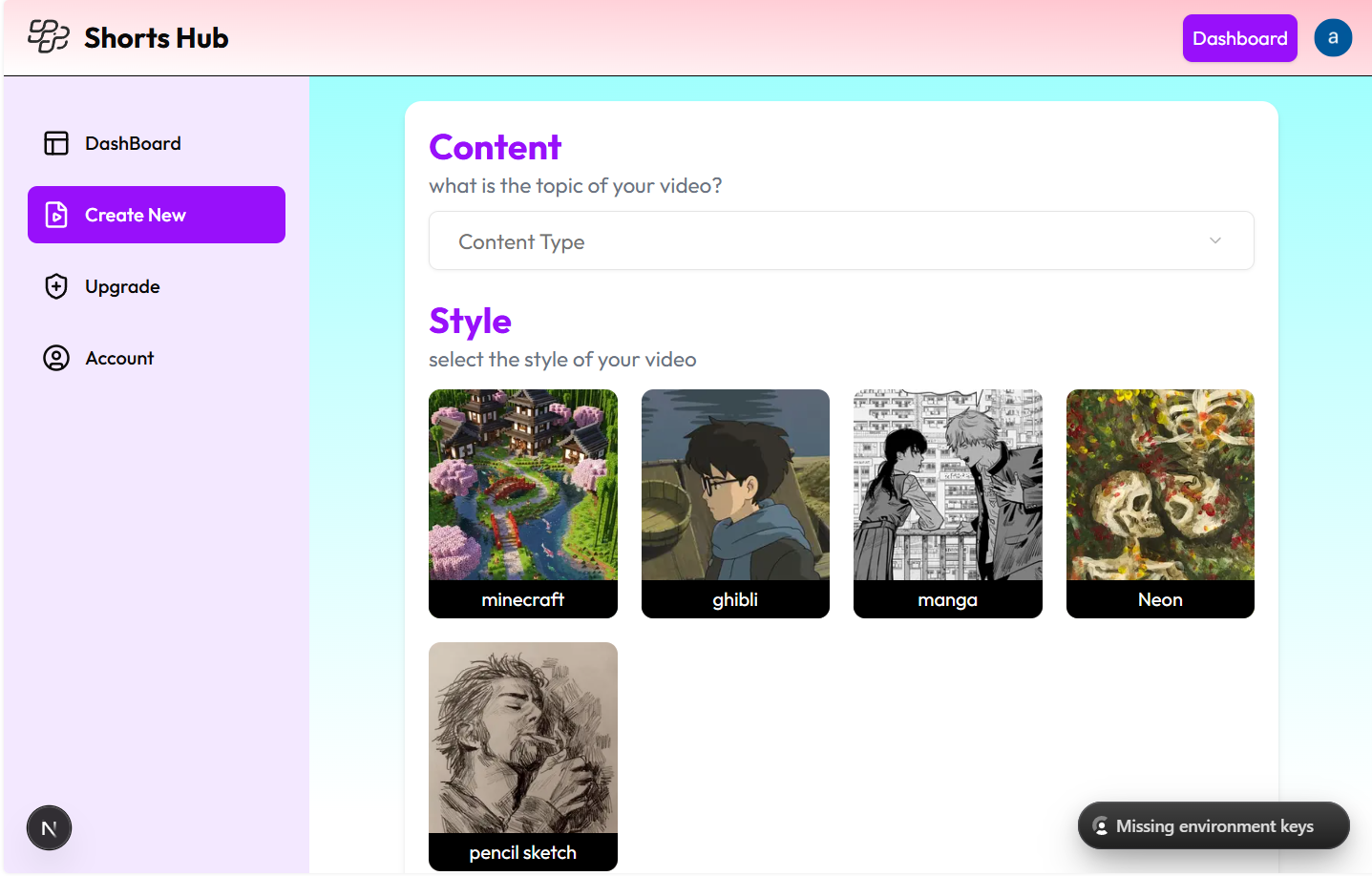Click the DashBoard layout icon in sidebar
The width and height of the screenshot is (1372, 876).
point(56,143)
